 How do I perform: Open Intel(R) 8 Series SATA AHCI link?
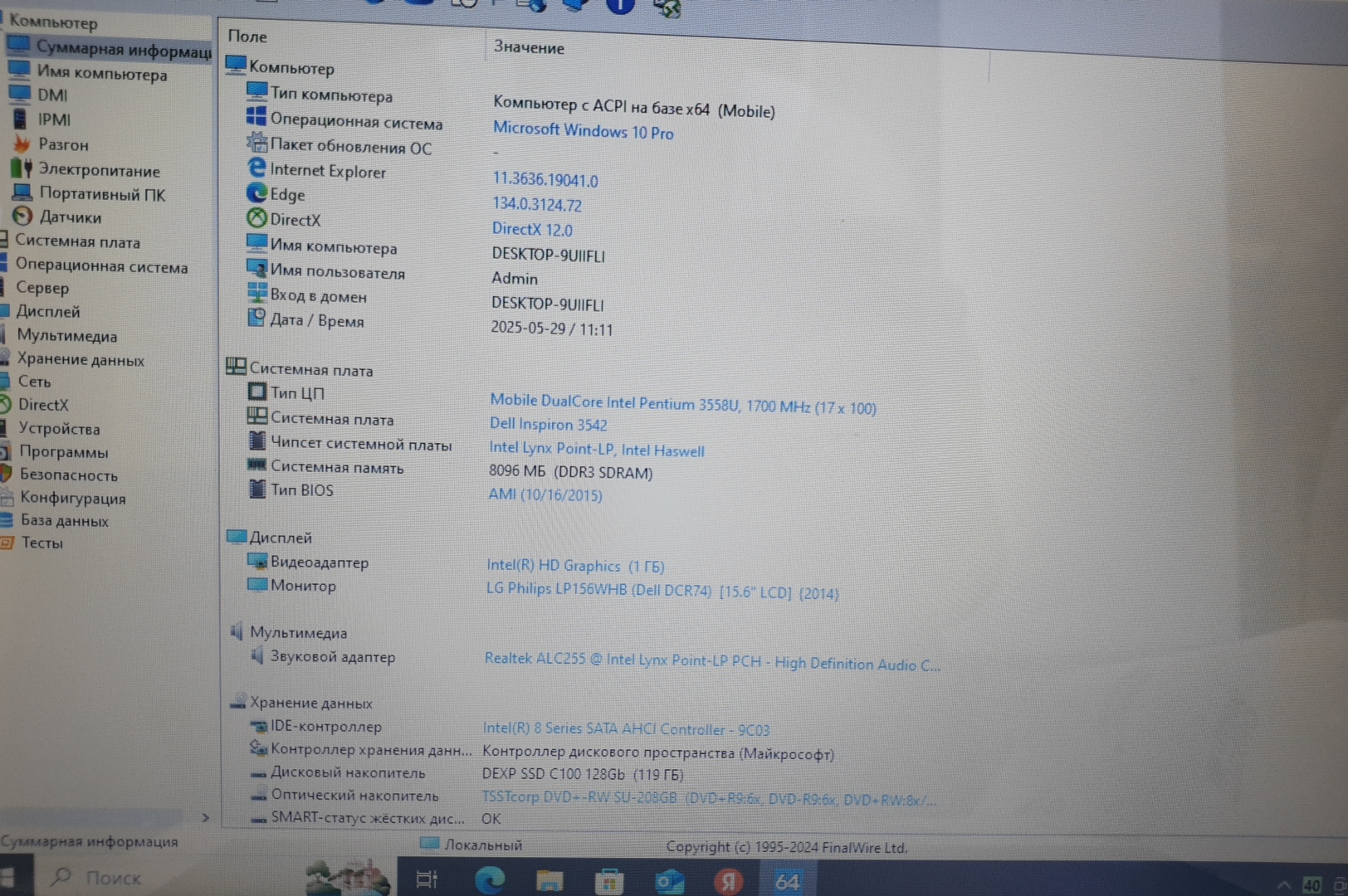(x=626, y=729)
